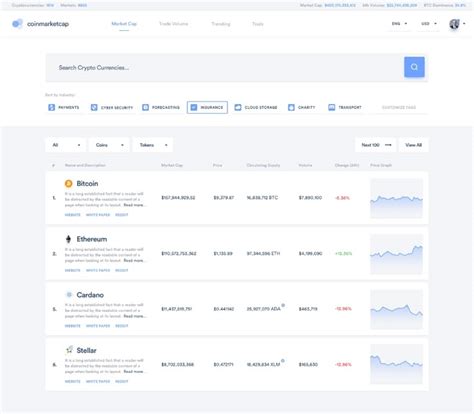Viewport: 474px width, 414px height.
Task: Click the coinmarketcap logo
Action: (41, 24)
